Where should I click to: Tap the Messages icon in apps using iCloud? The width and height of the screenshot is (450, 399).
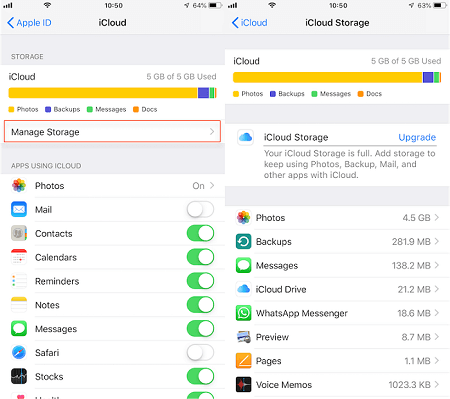tap(19, 329)
